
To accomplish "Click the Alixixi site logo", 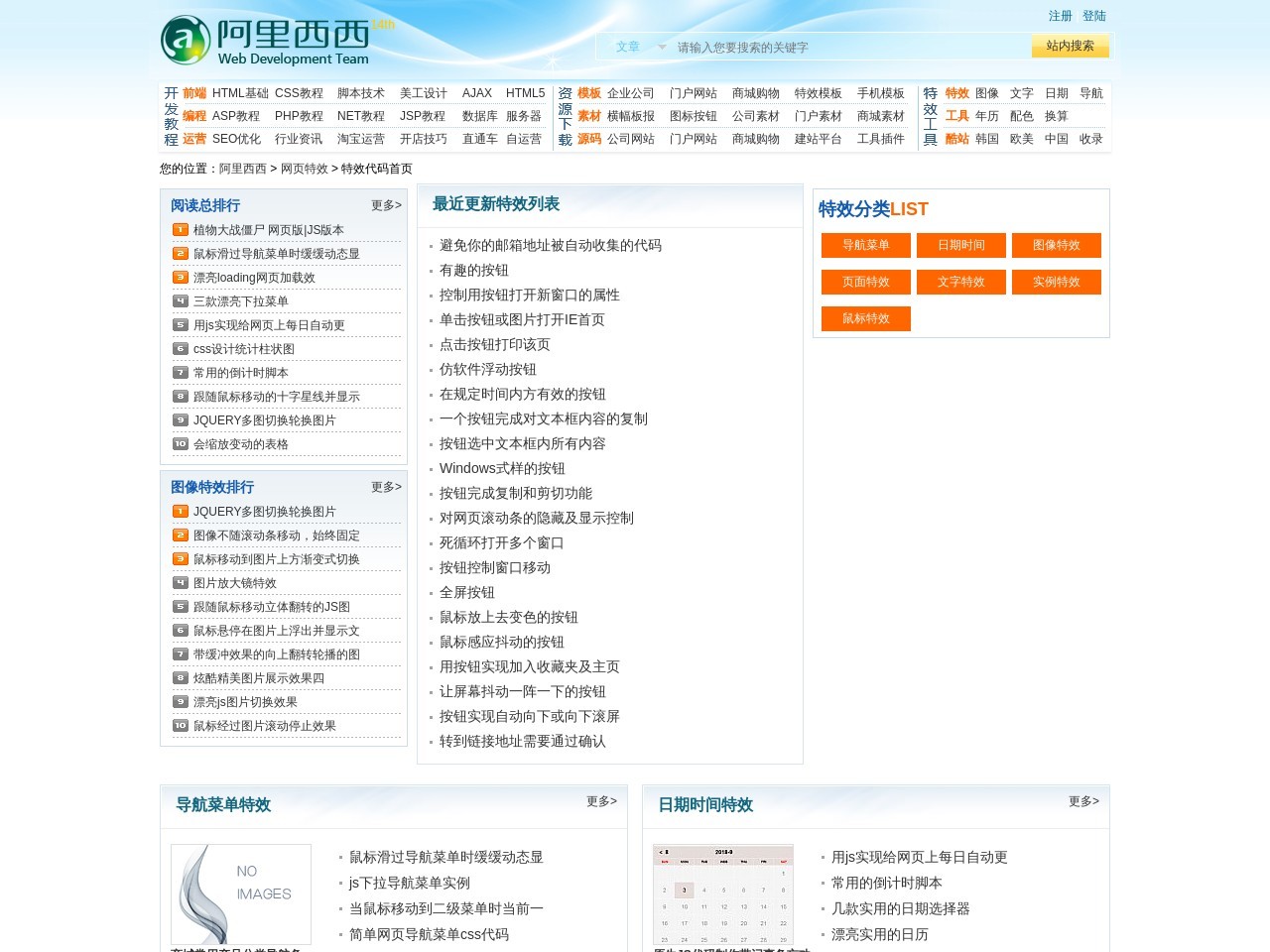I will pyautogui.click(x=265, y=42).
